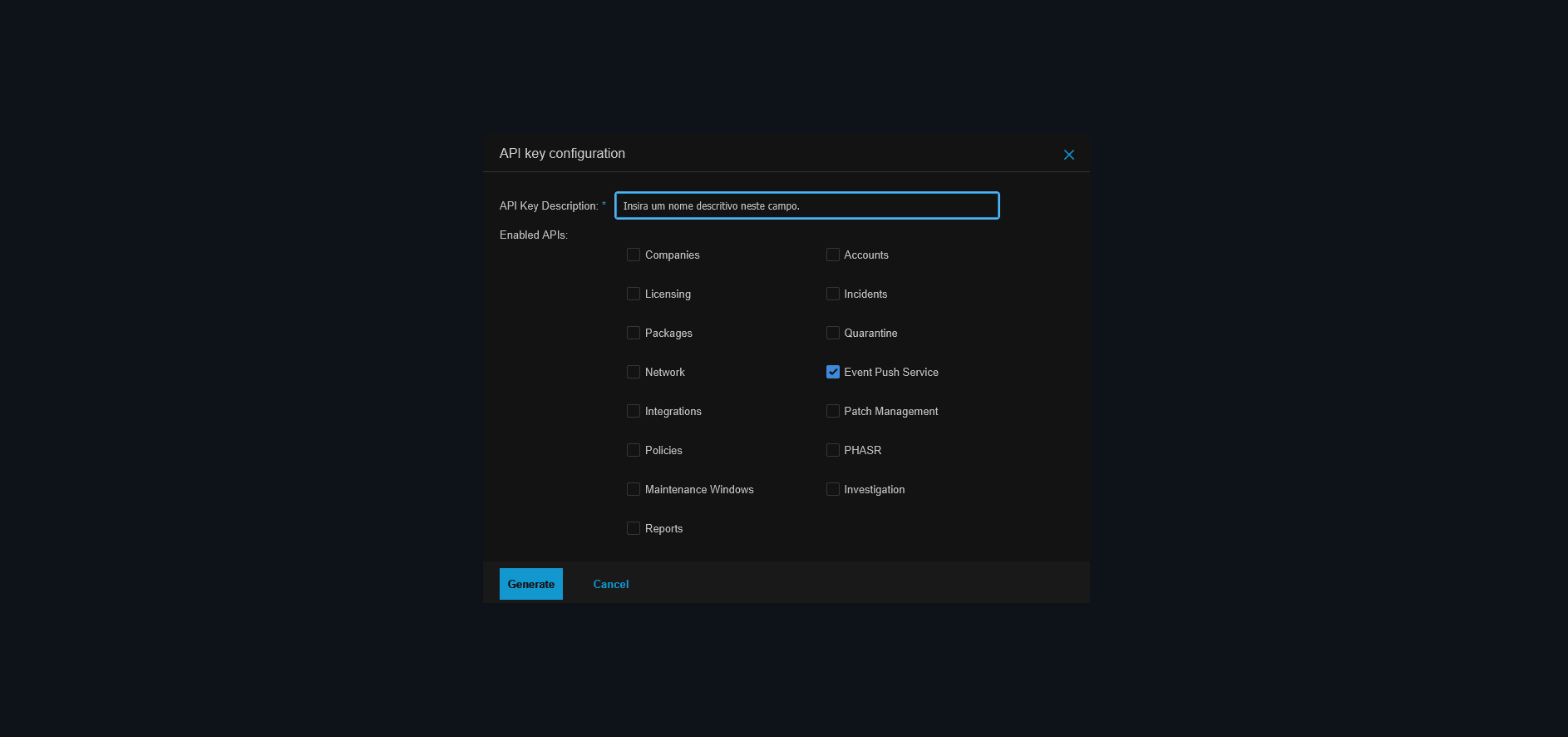Check the Reports API checkbox

pos(634,528)
